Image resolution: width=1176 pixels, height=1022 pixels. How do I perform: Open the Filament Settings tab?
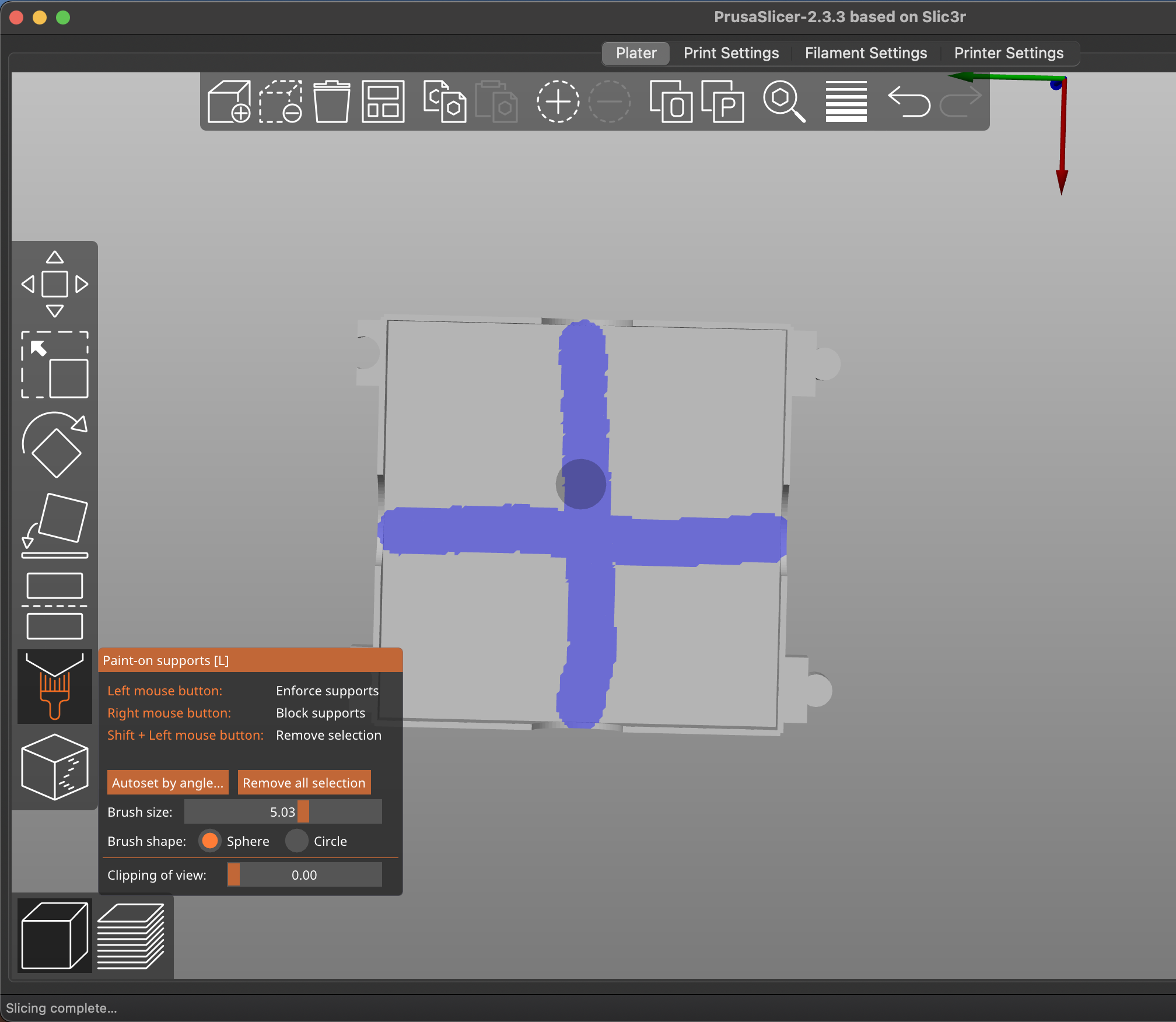click(x=866, y=53)
